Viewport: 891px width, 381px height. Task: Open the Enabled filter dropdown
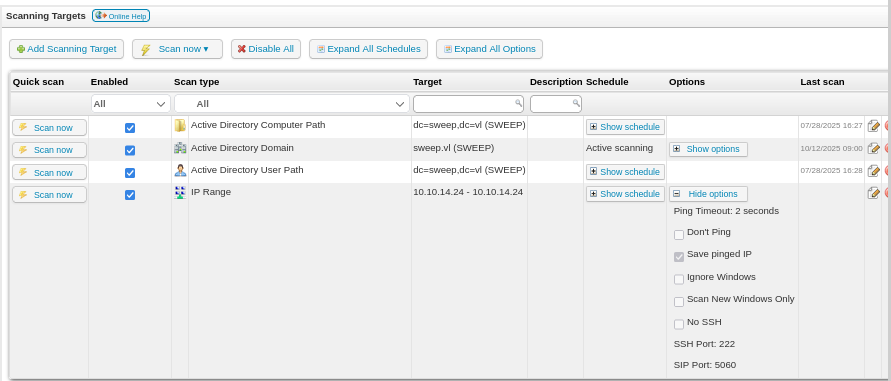click(131, 103)
